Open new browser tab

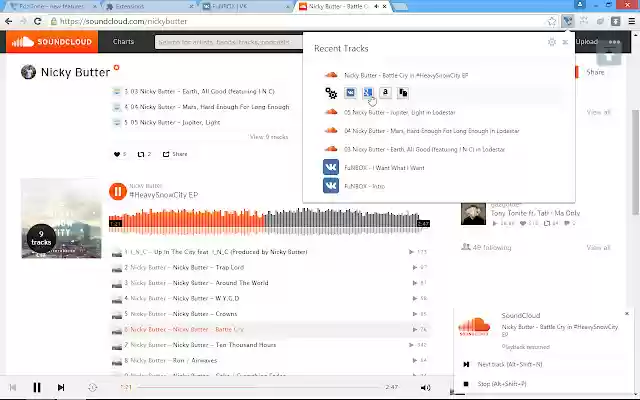pyautogui.click(x=400, y=7)
